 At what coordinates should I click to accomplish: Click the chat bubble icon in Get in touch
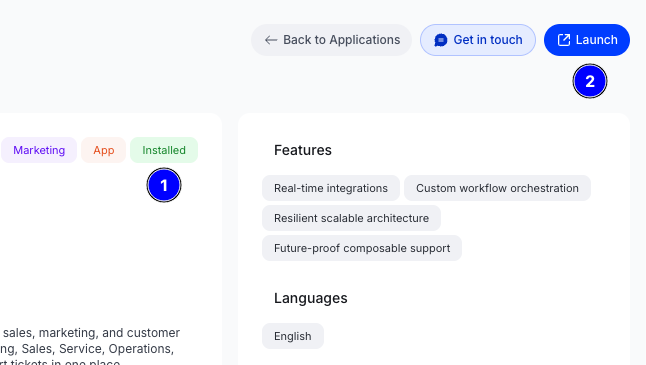440,40
